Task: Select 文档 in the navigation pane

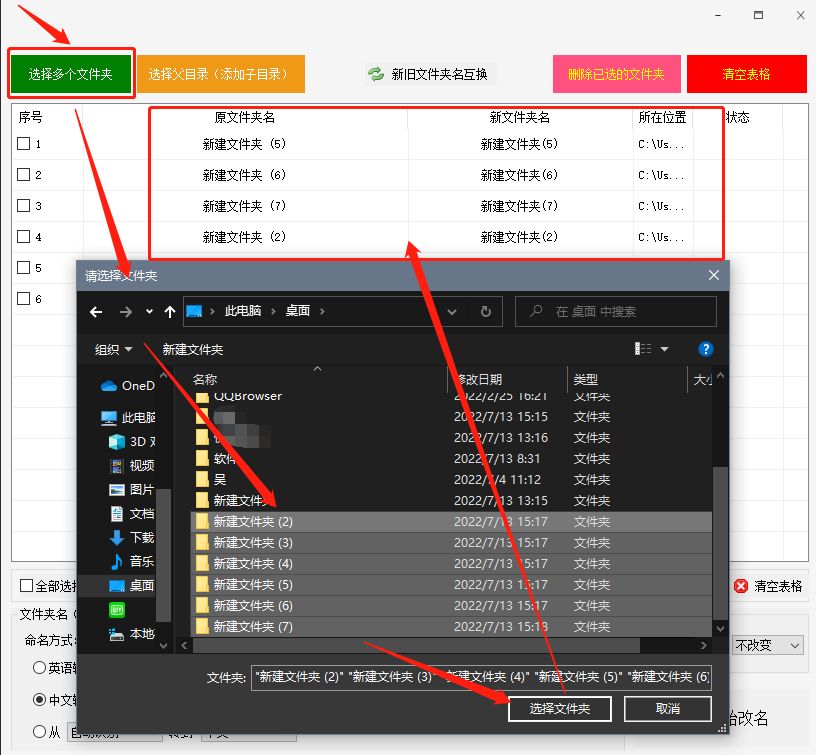Action: [132, 514]
